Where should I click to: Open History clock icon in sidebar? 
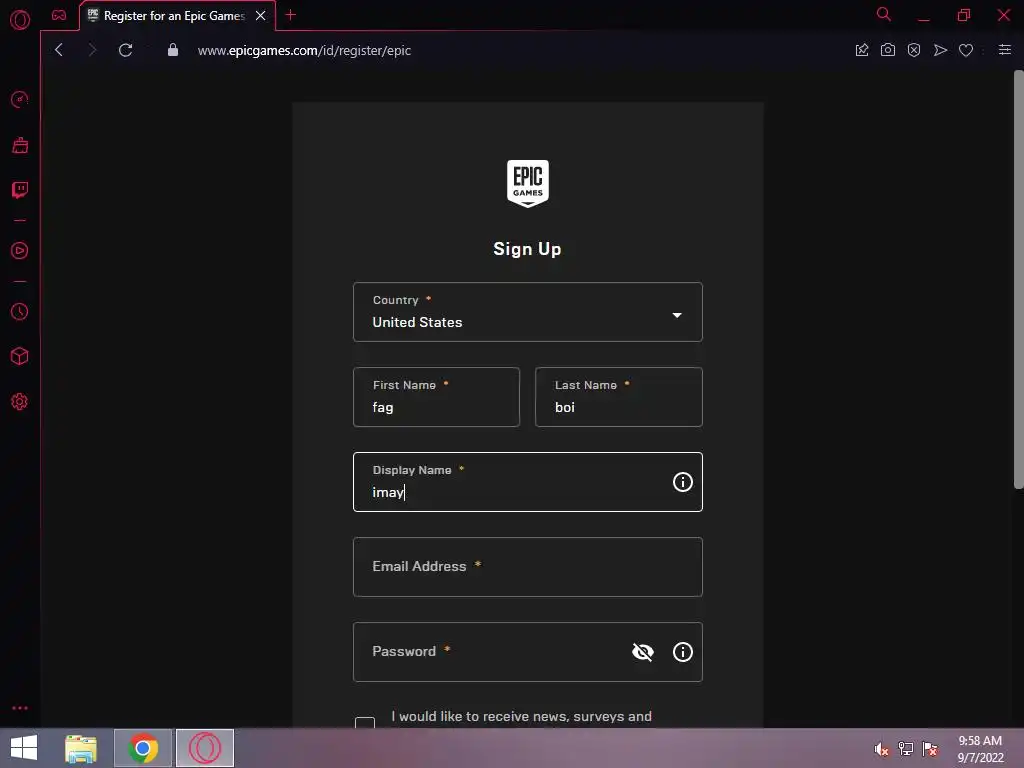(x=20, y=312)
